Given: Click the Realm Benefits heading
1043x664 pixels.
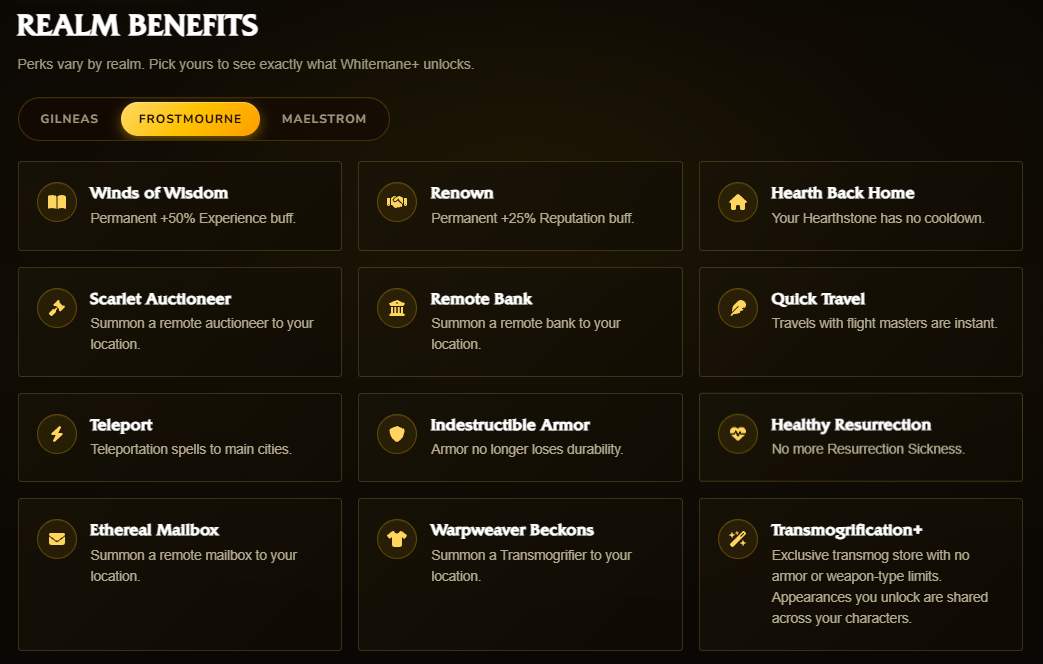Looking at the screenshot, I should point(137,25).
